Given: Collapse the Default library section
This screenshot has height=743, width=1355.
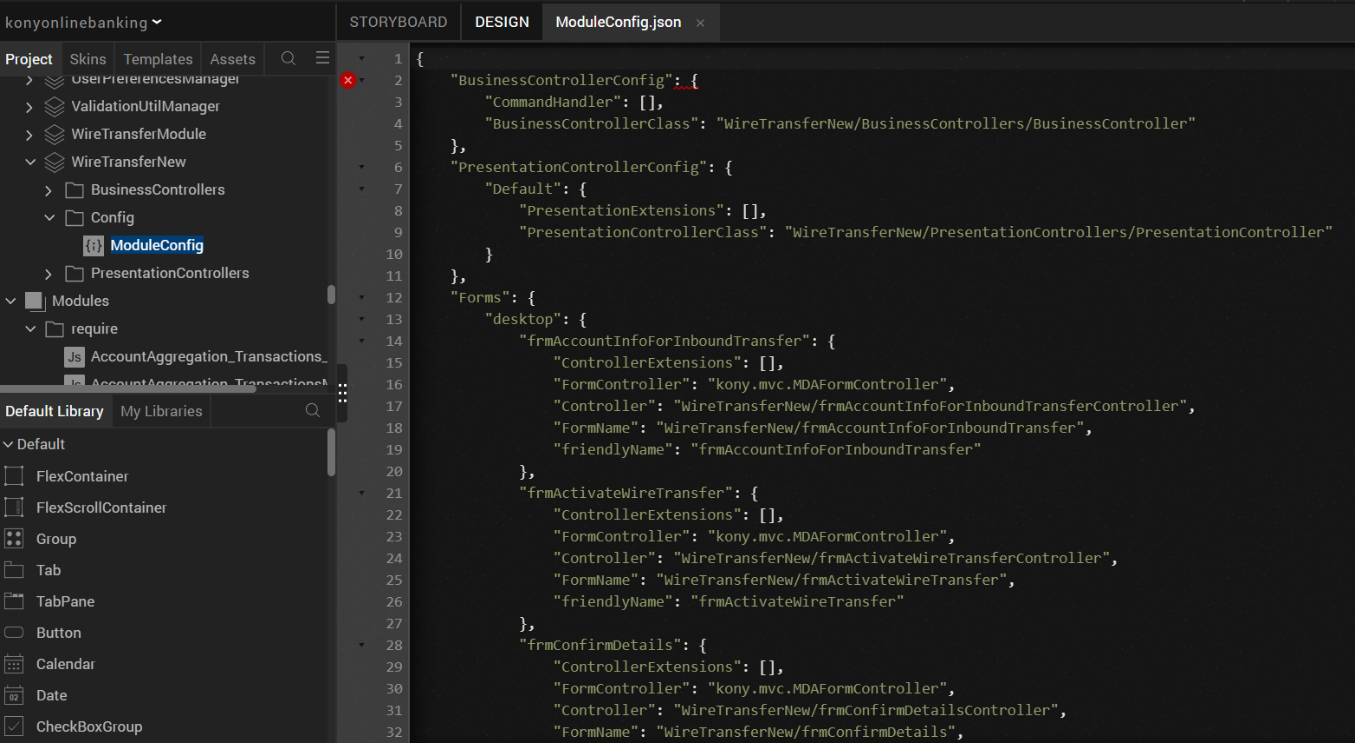Looking at the screenshot, I should [8, 444].
